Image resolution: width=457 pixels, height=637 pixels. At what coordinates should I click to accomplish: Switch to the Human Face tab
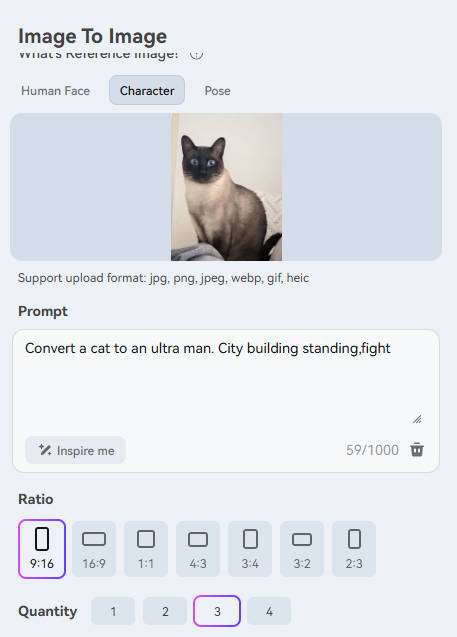coord(56,90)
